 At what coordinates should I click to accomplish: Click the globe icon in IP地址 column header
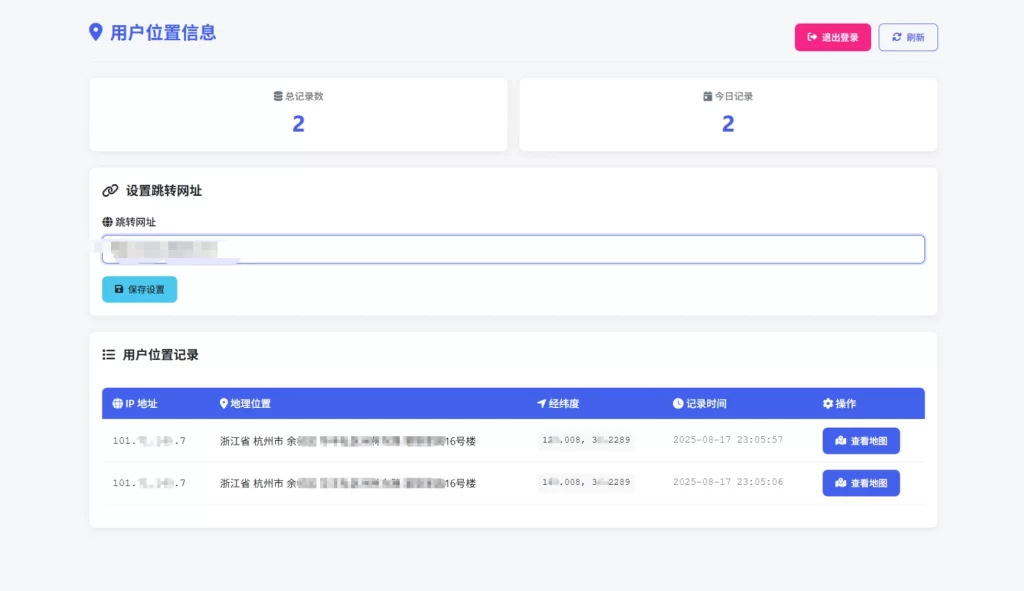116,404
